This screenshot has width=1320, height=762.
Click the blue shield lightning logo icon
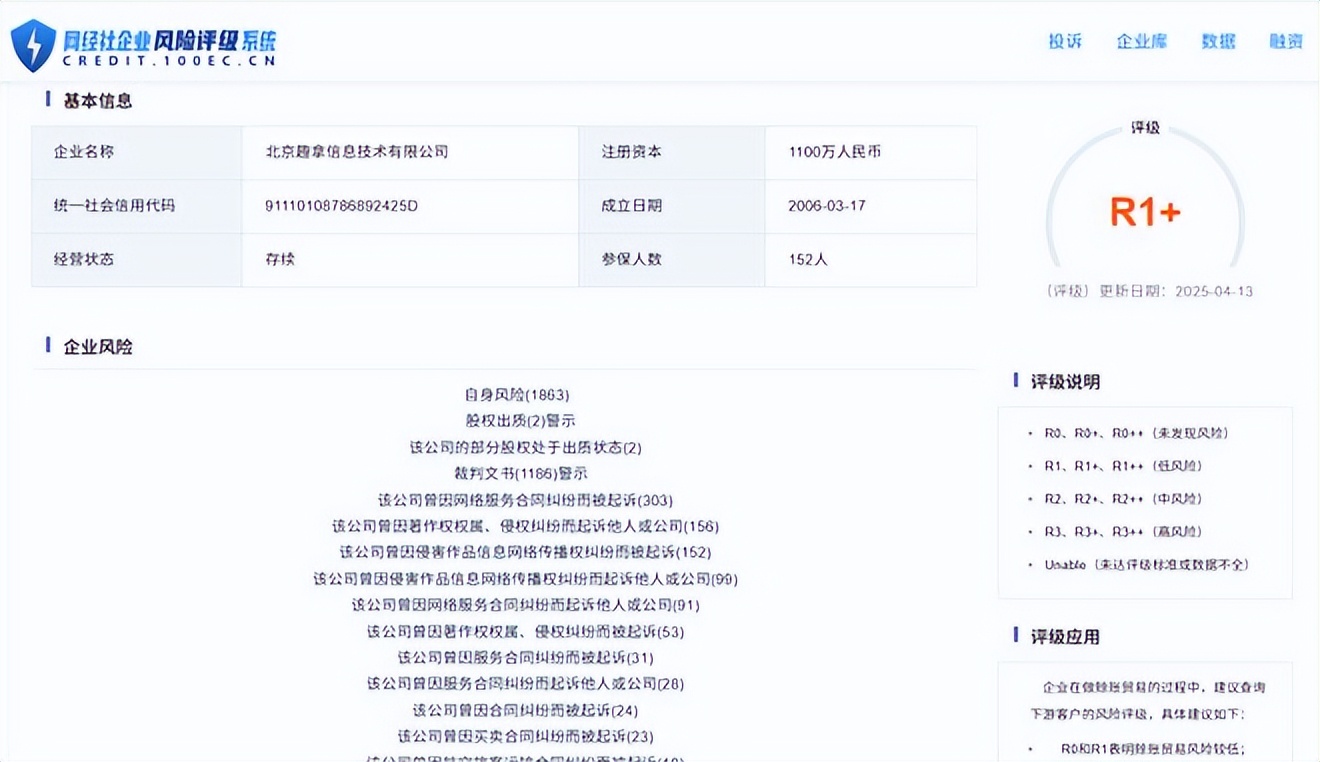click(x=33, y=45)
